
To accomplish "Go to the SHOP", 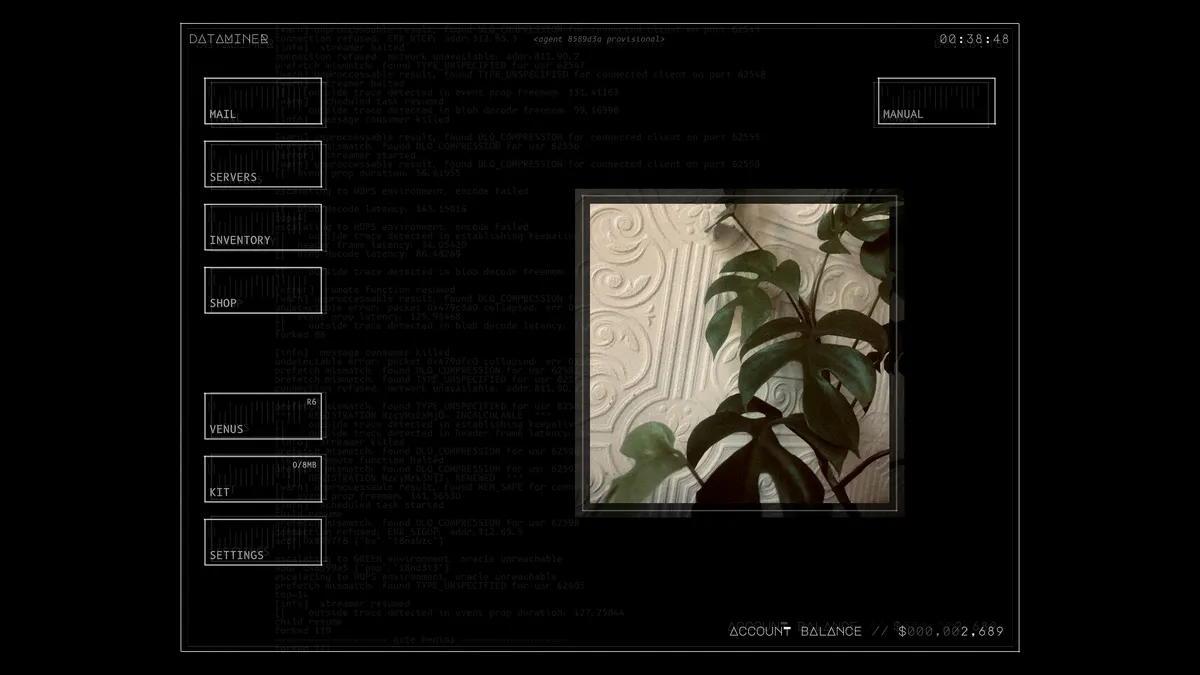I will pos(263,290).
